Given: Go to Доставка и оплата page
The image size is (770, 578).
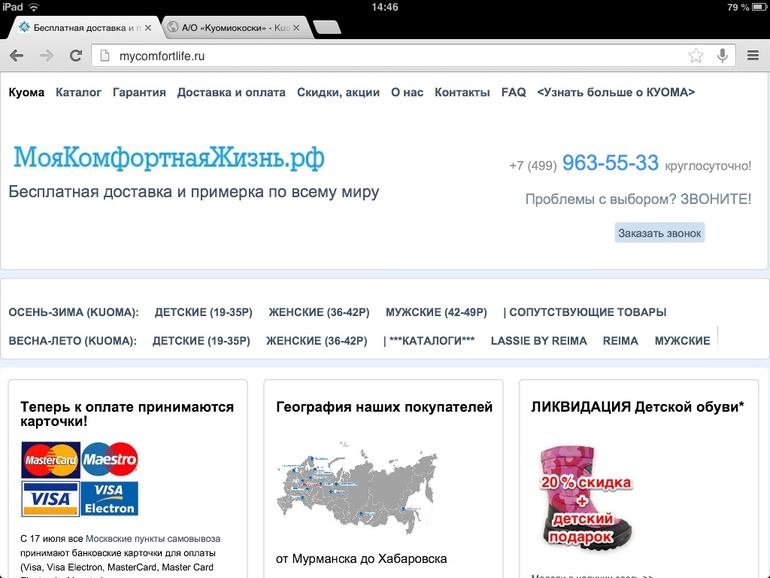Looking at the screenshot, I should (231, 92).
